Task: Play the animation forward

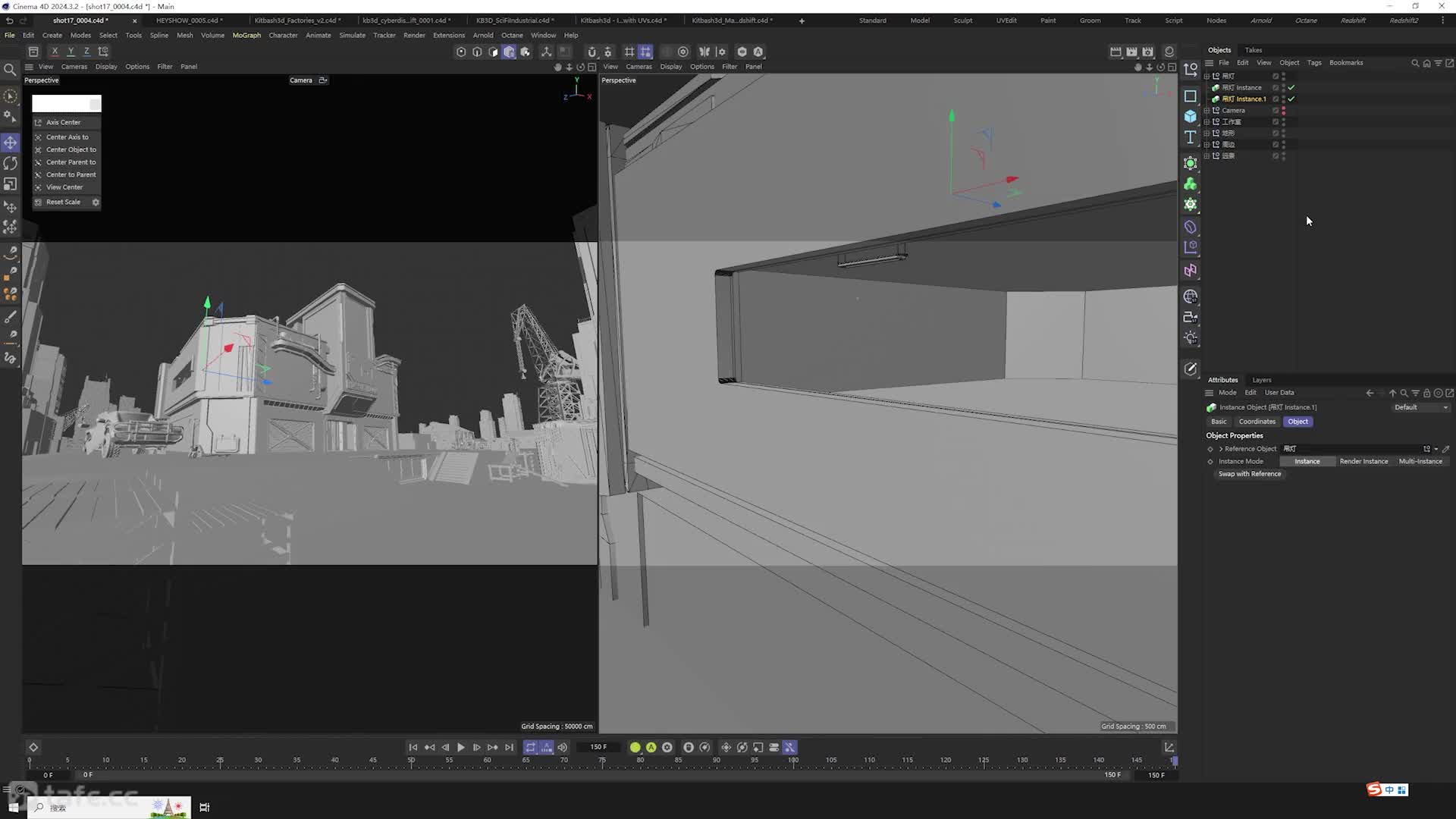Action: coord(460,748)
